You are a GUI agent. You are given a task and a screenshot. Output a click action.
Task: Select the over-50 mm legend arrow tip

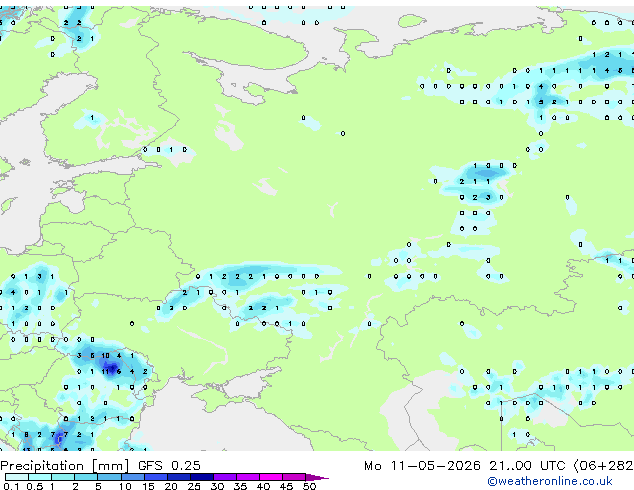pyautogui.click(x=317, y=477)
